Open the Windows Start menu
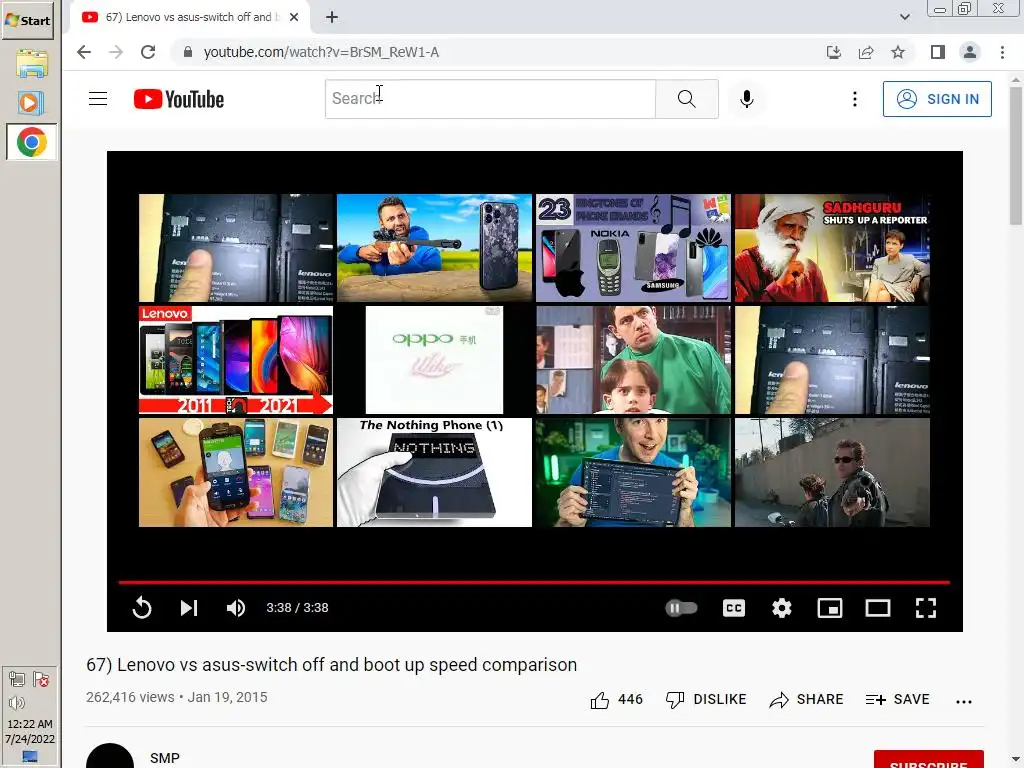The width and height of the screenshot is (1024, 768). [x=27, y=20]
